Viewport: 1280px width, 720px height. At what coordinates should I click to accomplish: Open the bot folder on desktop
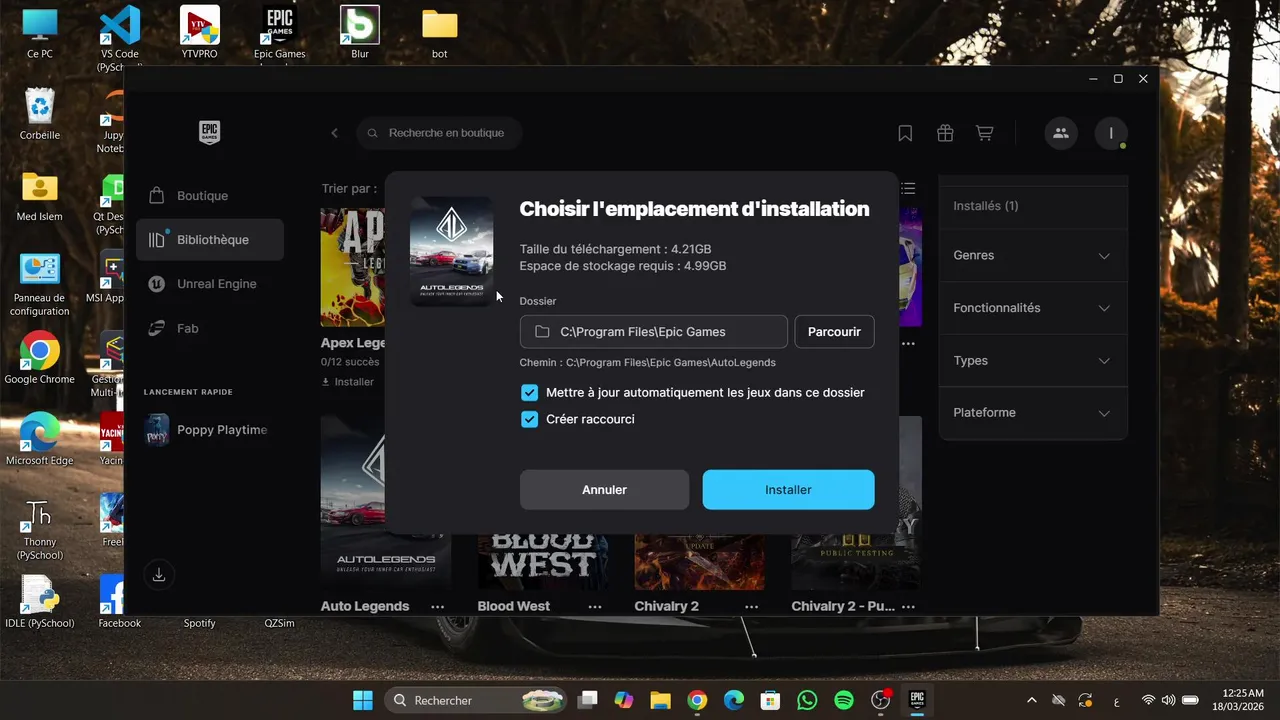[x=440, y=33]
